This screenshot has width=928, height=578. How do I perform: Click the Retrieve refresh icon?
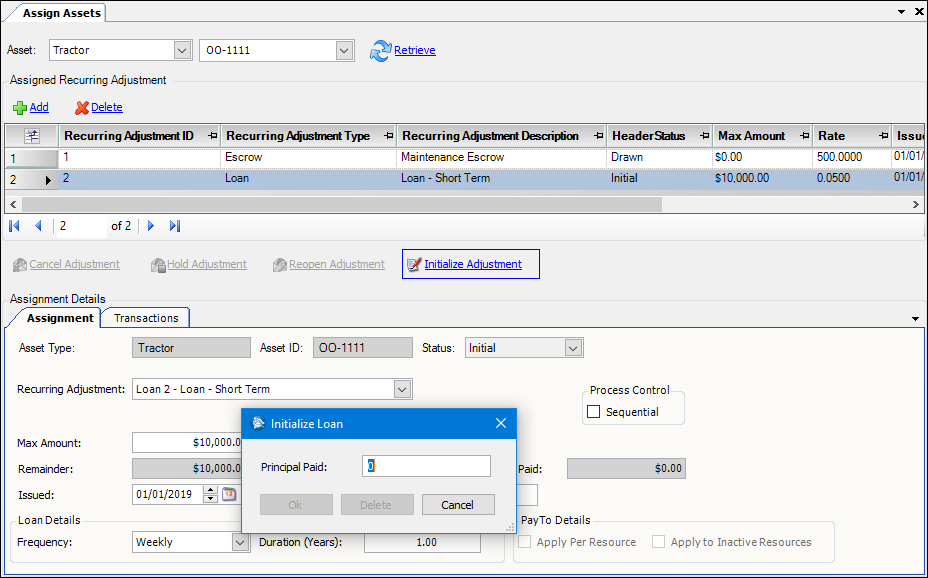(x=380, y=50)
